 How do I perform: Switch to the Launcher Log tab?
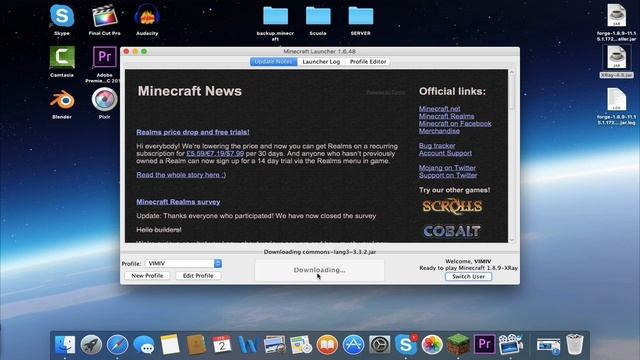coord(321,62)
